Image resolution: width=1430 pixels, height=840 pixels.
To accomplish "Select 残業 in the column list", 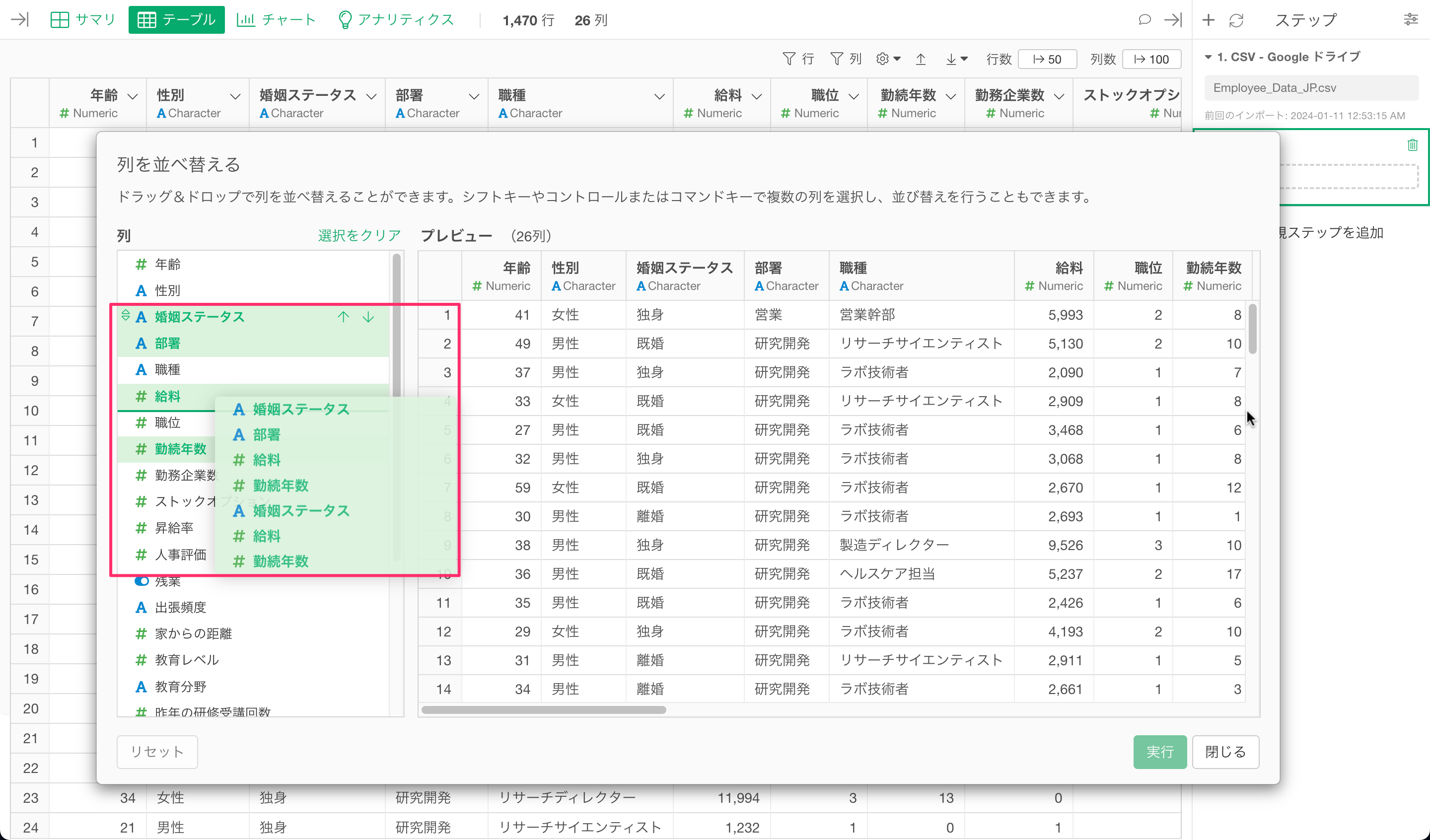I will coord(253,581).
